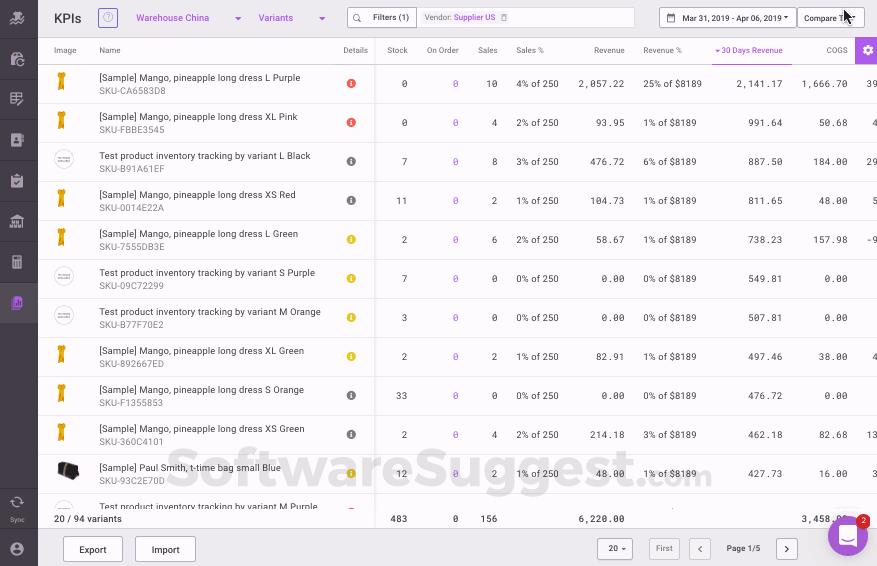This screenshot has height=566, width=877.
Task: Open the user account icon in the sidebar
Action: coord(17,549)
